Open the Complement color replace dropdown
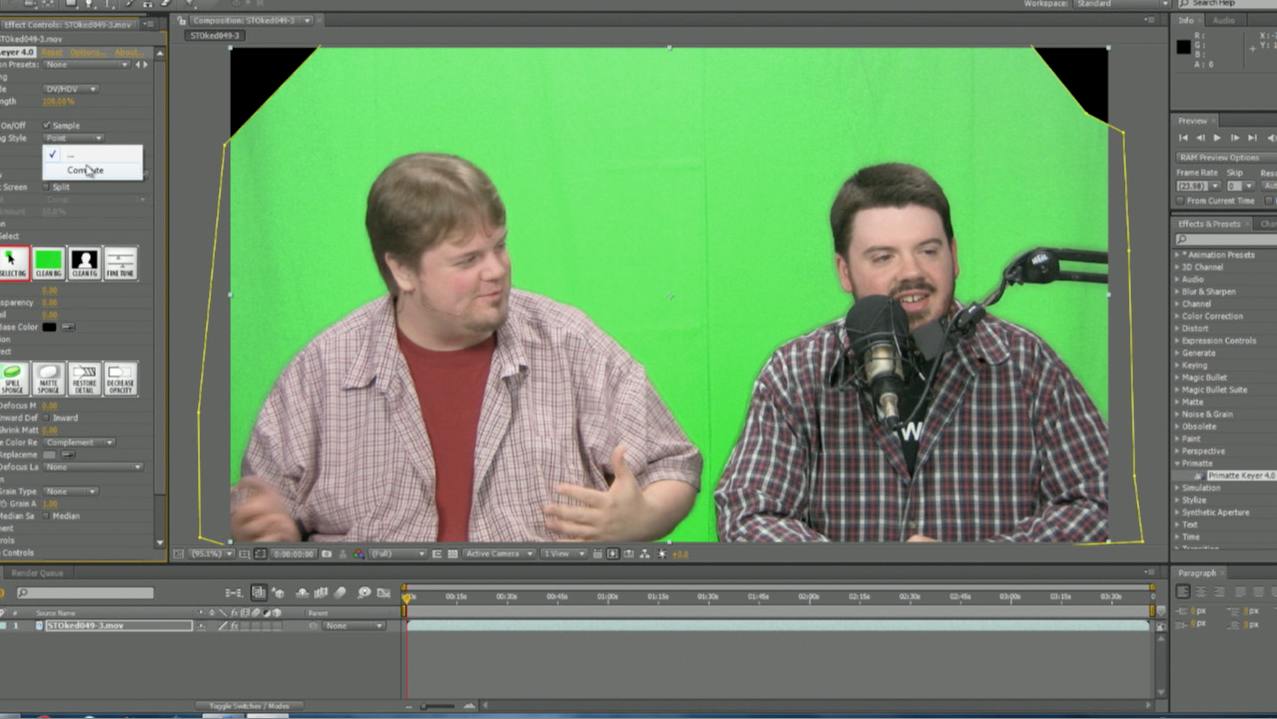The height and width of the screenshot is (719, 1277). coord(79,442)
